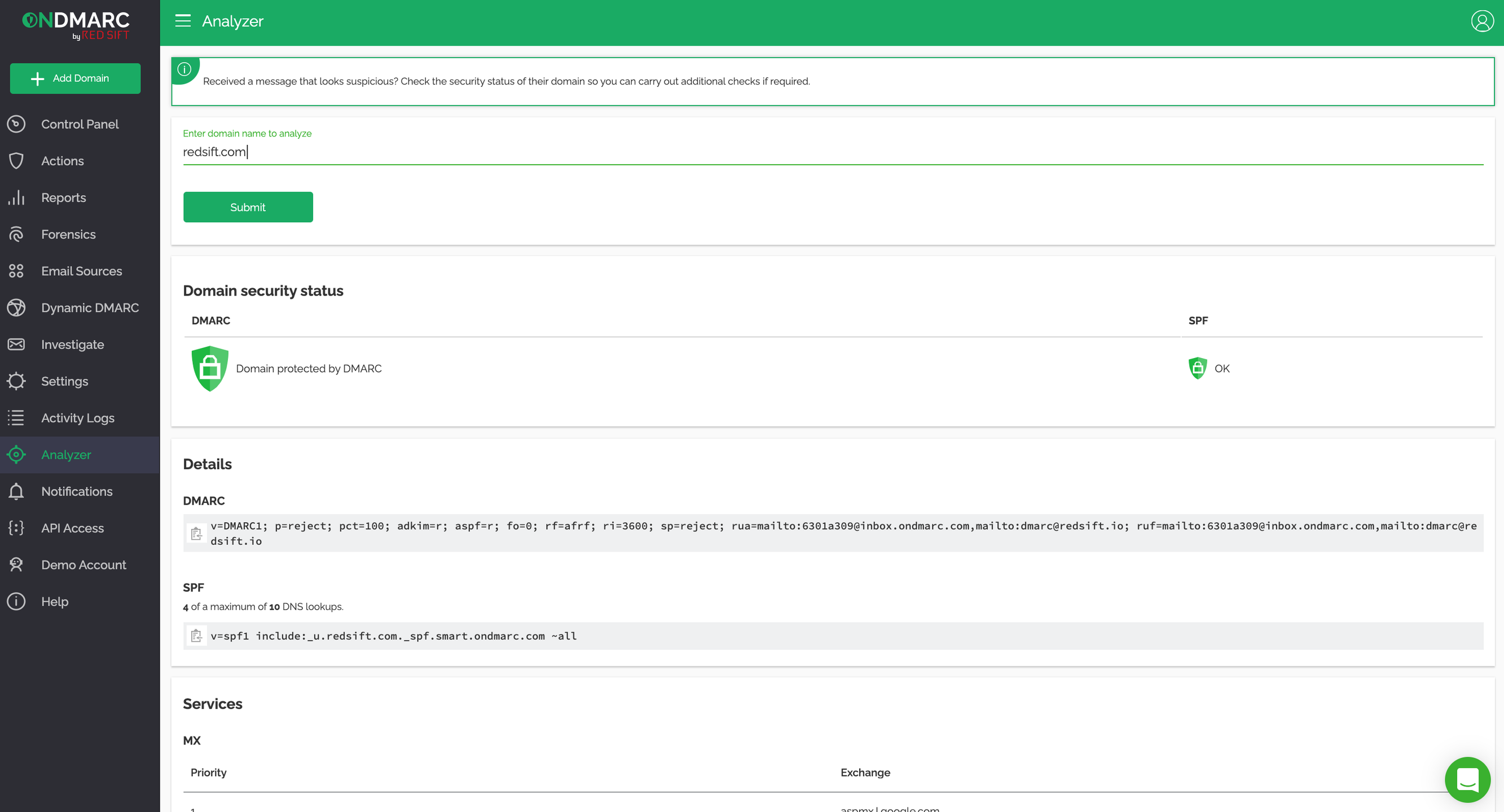Copy the SPF record with clipboard icon
1504x812 pixels.
196,636
